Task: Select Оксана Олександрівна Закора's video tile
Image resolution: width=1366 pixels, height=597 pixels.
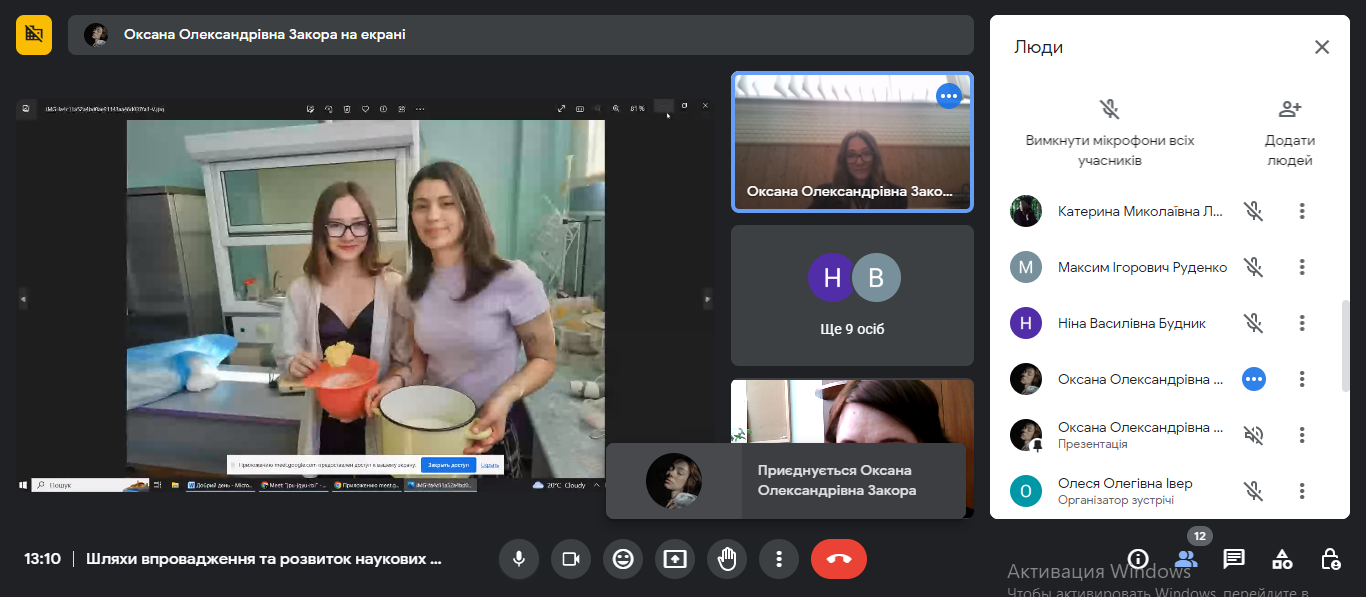Action: [852, 141]
